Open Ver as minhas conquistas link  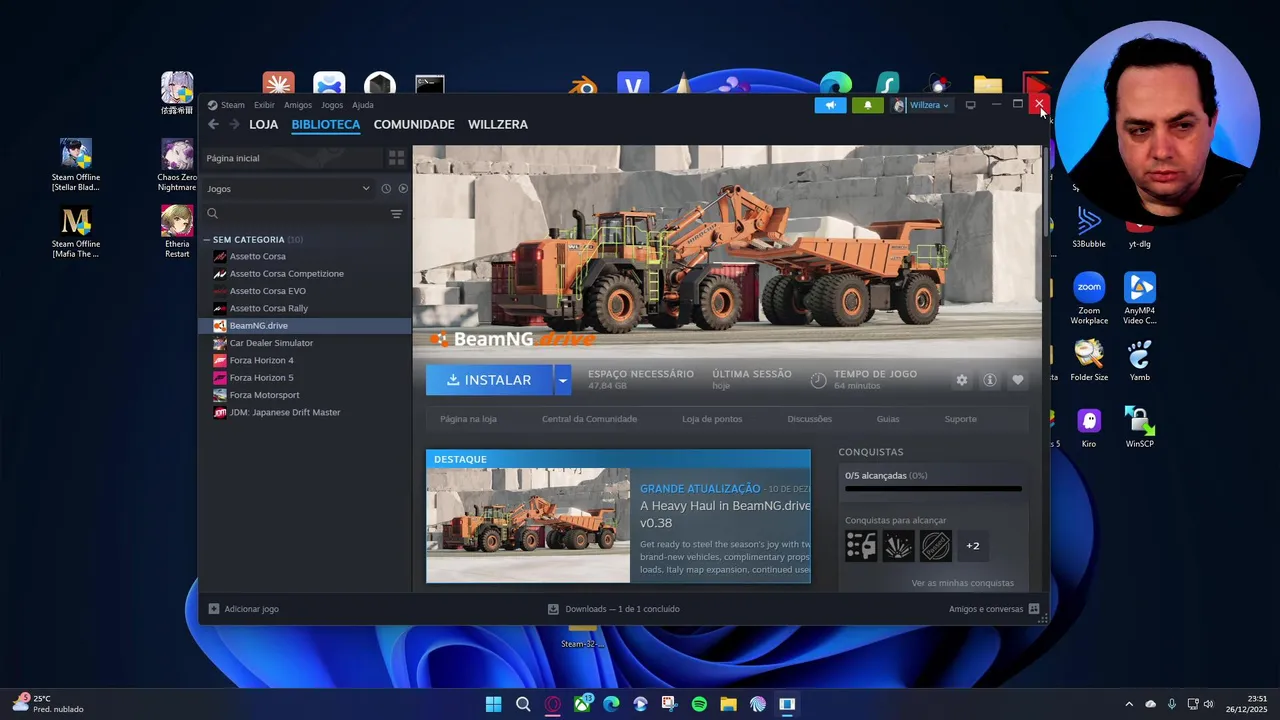pyautogui.click(x=962, y=583)
